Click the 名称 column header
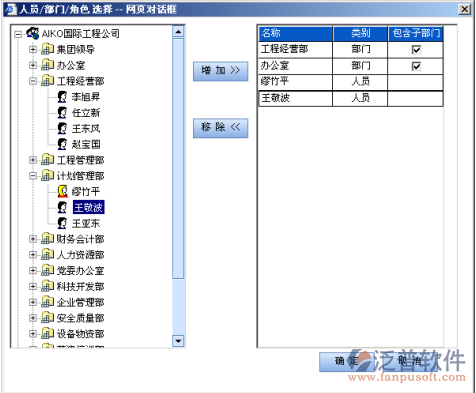 click(296, 33)
